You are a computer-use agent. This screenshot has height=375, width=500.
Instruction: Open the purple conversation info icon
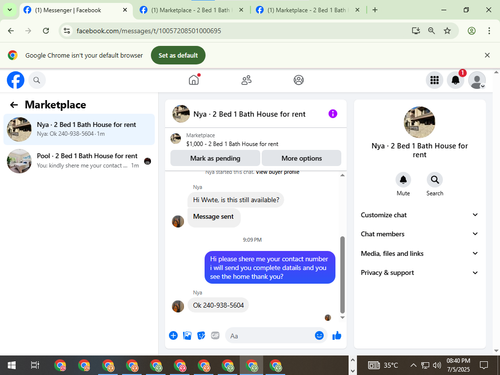pos(333,114)
